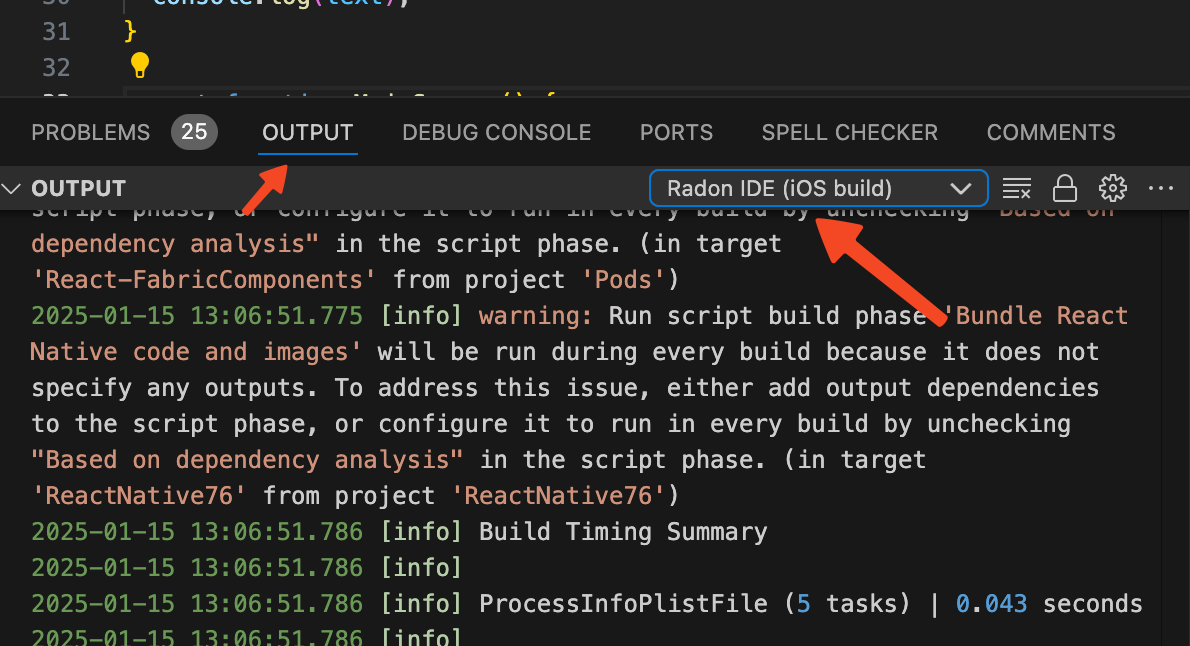This screenshot has height=646, width=1190.
Task: Click line number 32 in the editor gutter
Action: point(56,67)
